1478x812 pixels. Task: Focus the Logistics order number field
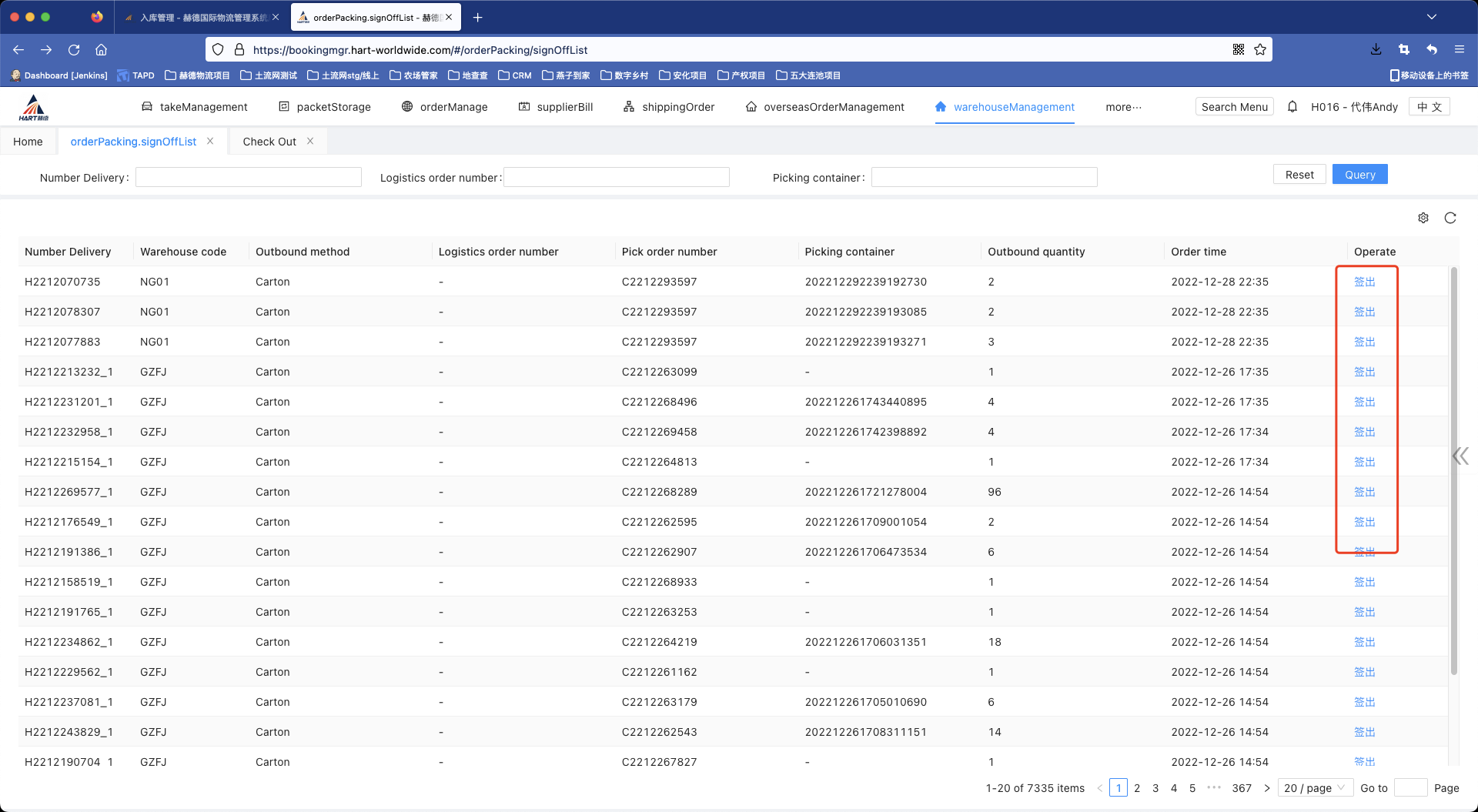616,178
